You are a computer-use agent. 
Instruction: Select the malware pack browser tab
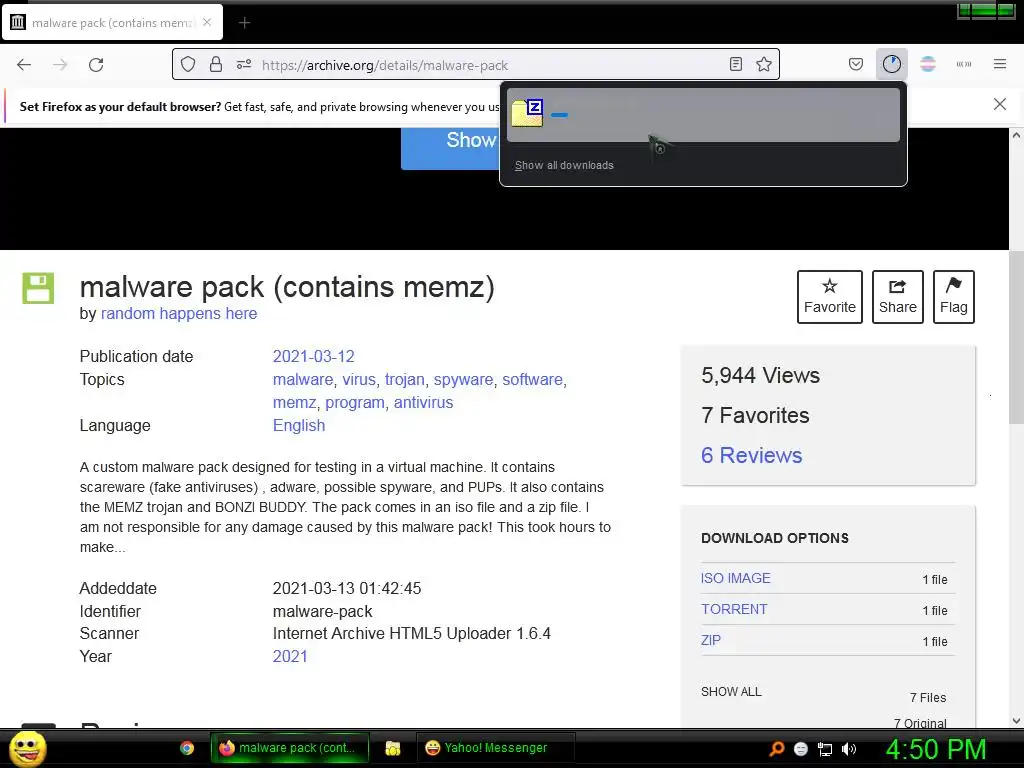112,23
